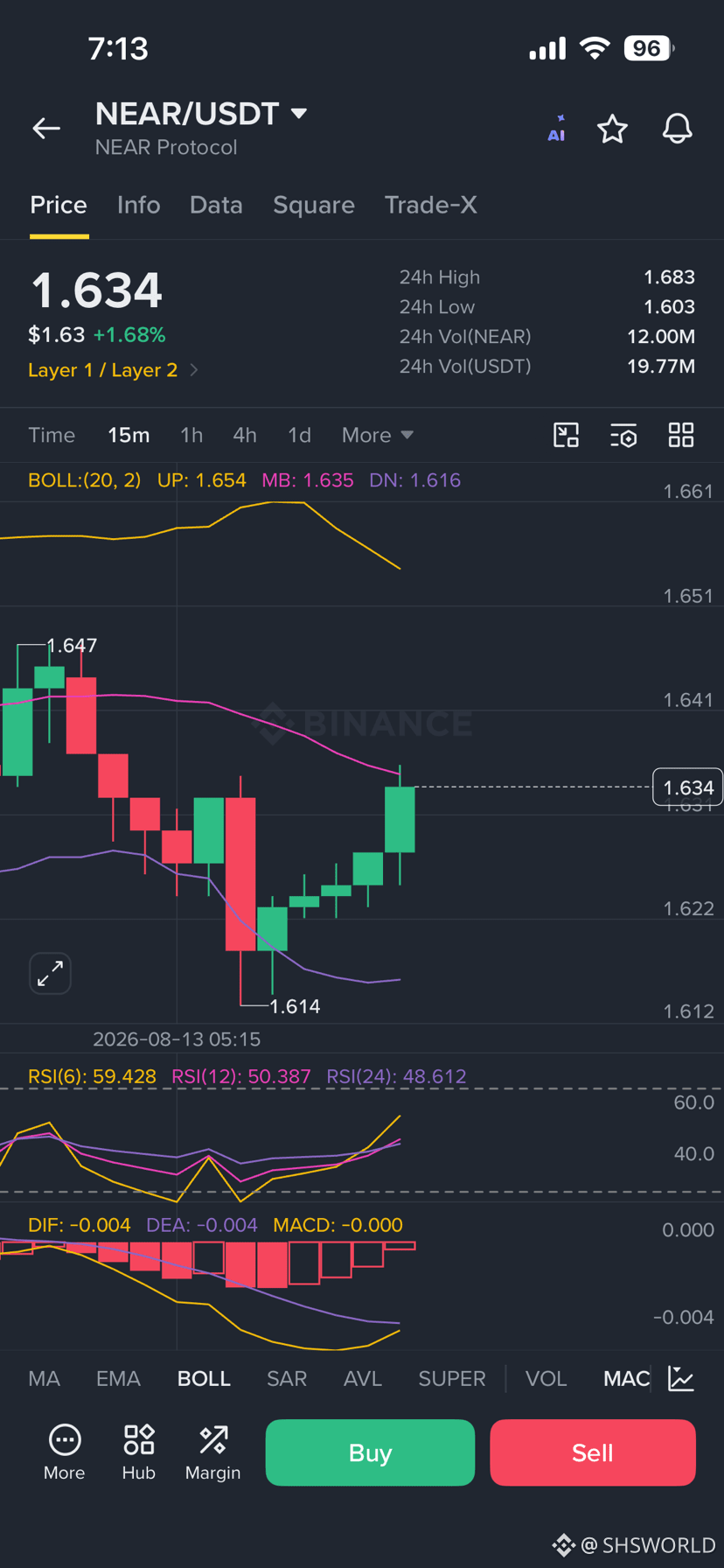Screen dimensions: 724x1568
Task: Select the UP: 1.654 Bollinger value
Action: click(201, 480)
